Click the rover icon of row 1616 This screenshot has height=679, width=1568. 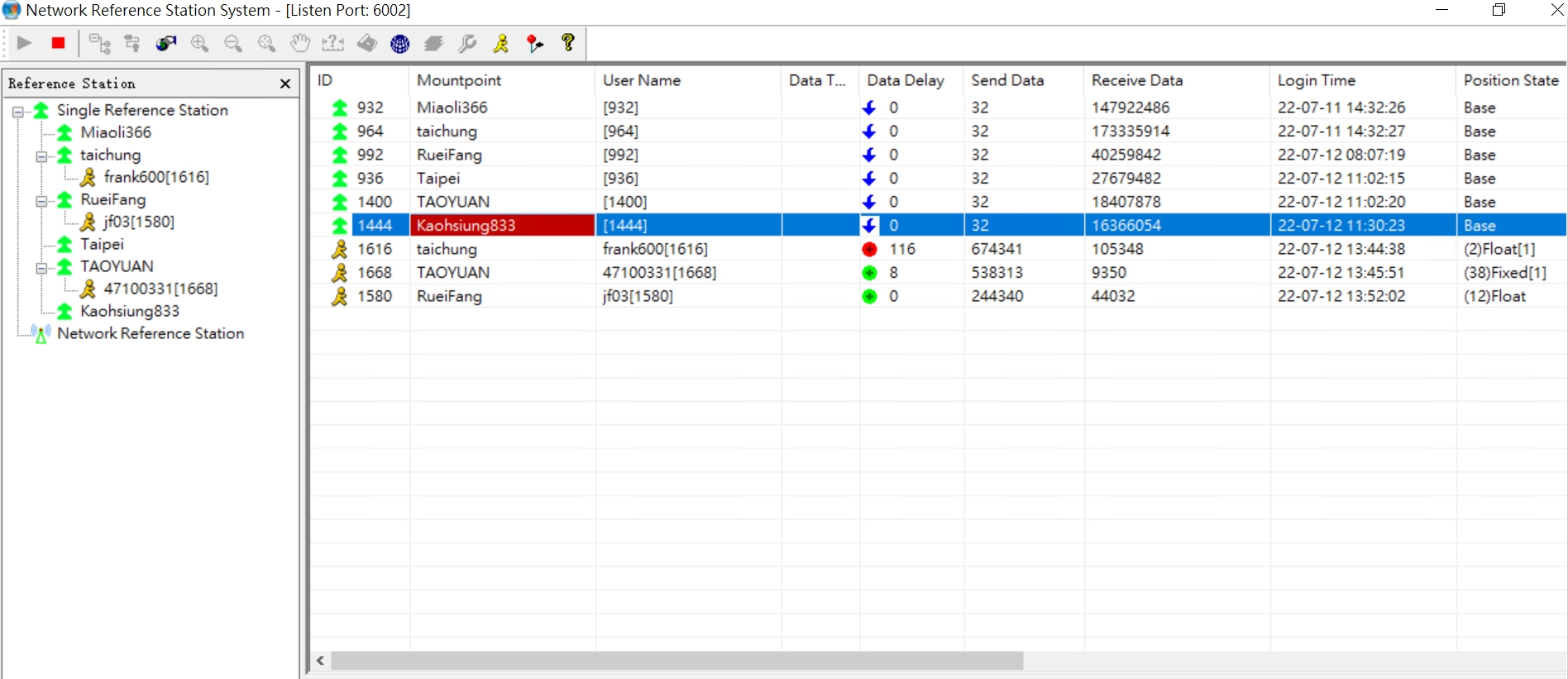click(x=339, y=249)
